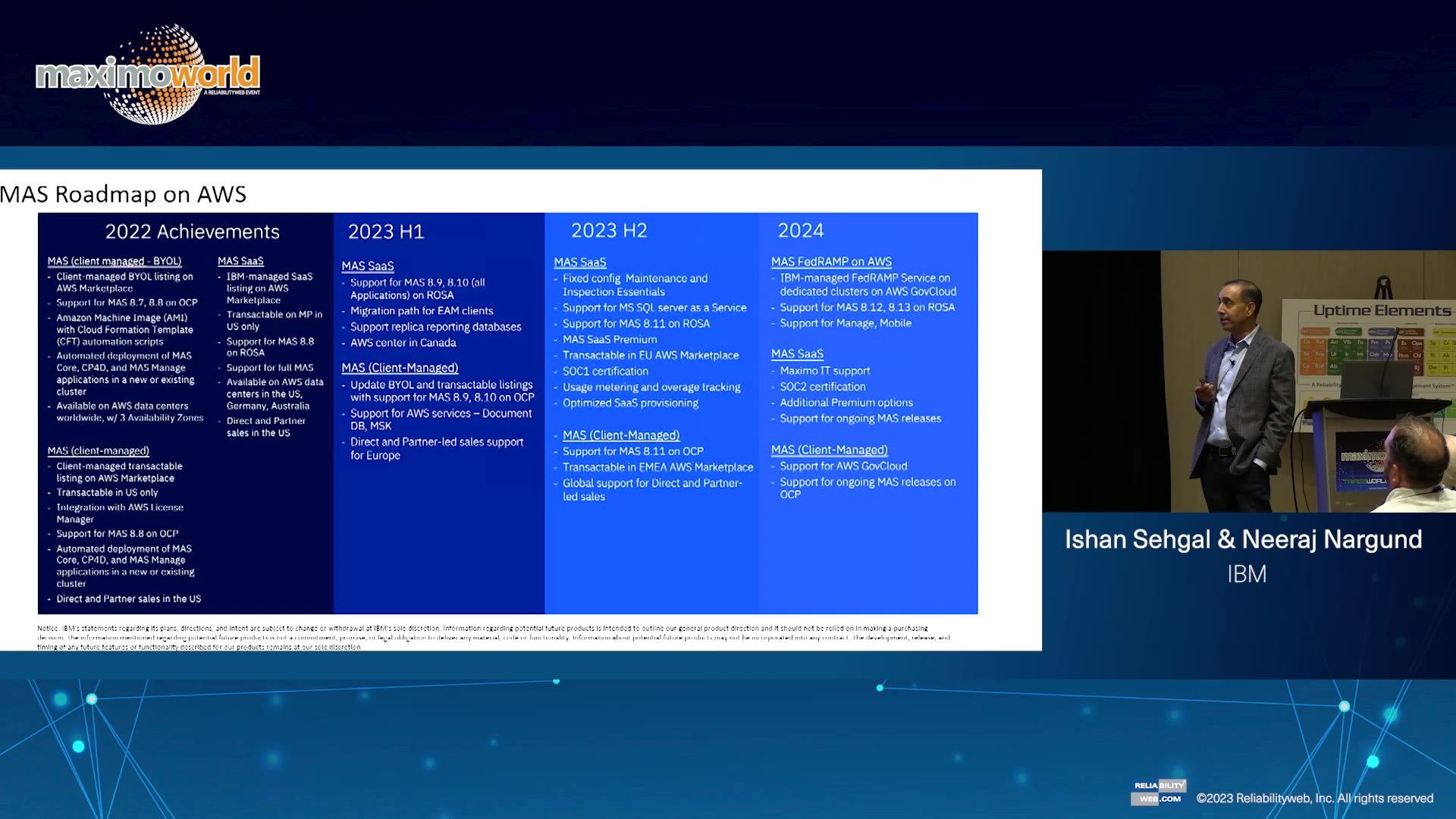The image size is (1456, 819).
Task: Click the "IBM-managed FedRAMP Service" bullet
Action: 868,284
